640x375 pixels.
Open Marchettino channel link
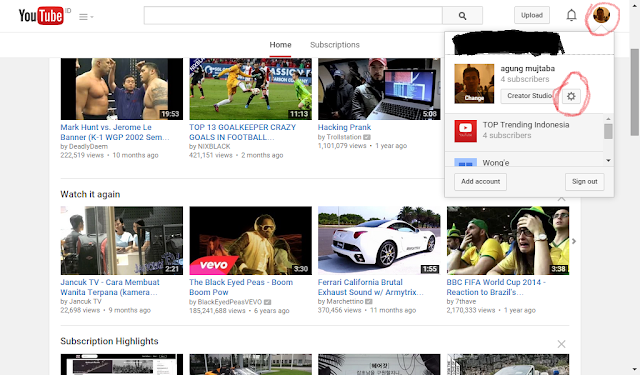tap(345, 302)
